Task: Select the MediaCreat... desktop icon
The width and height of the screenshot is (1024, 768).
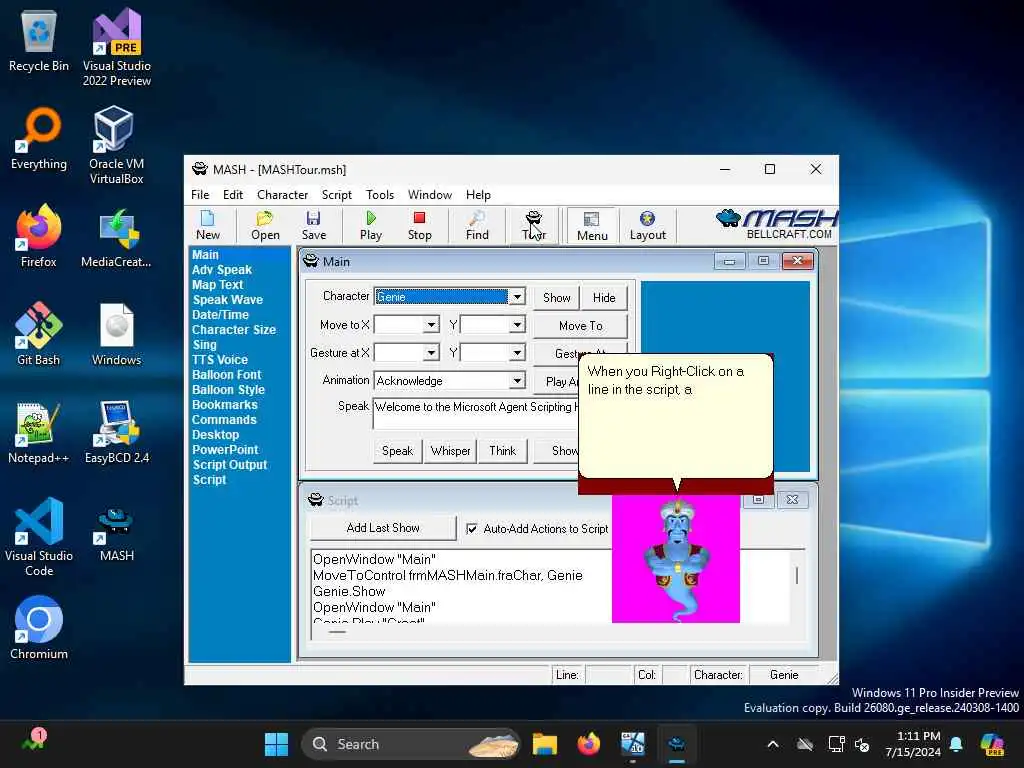Action: click(116, 238)
